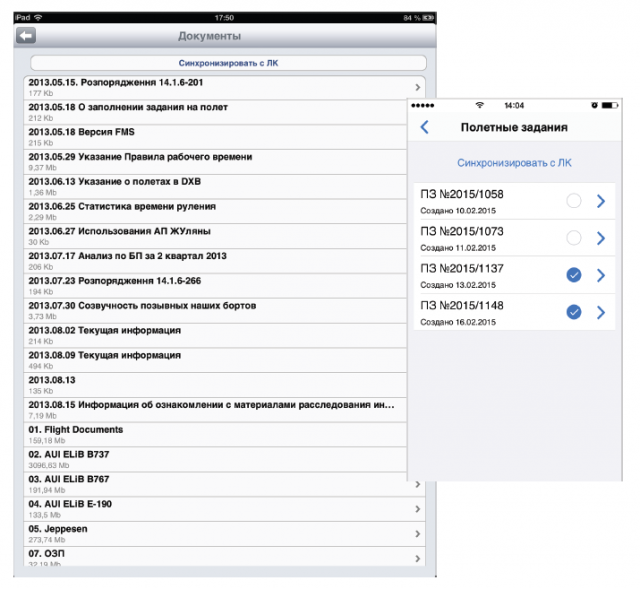This screenshot has width=640, height=589.
Task: Open 01. Flight Documents folder
Action: coord(216,435)
